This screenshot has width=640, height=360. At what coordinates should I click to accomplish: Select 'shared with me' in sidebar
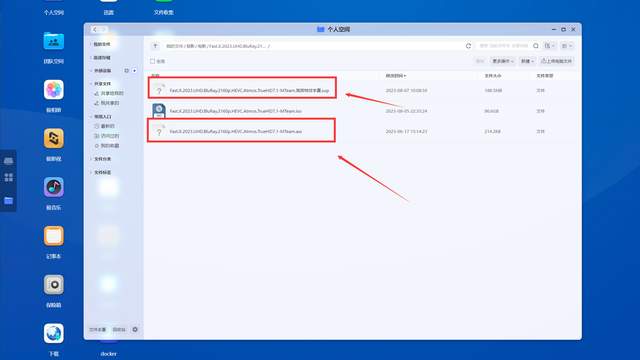tap(109, 93)
